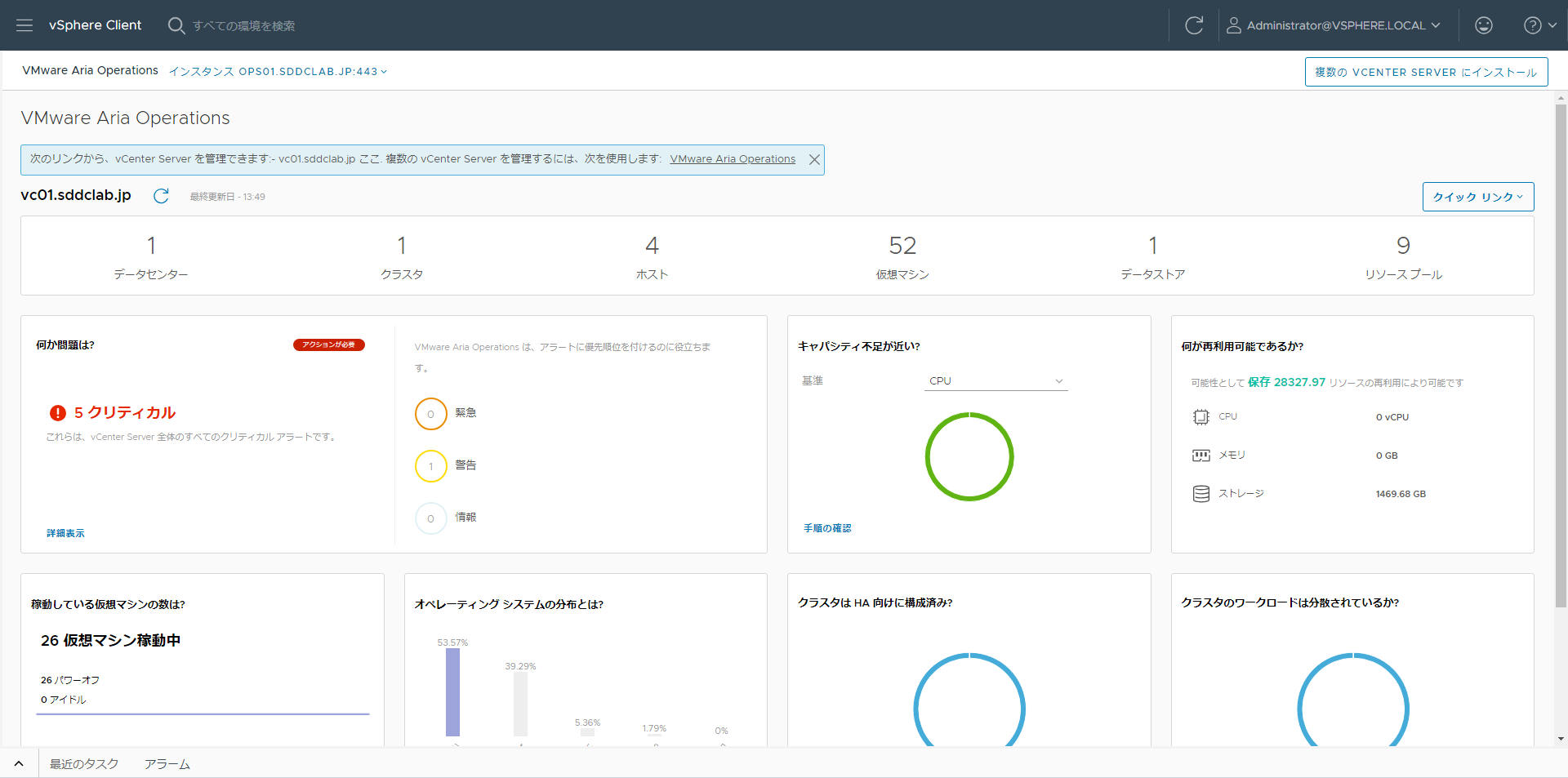The width and height of the screenshot is (1568, 778).
Task: Click the vc01.sddclab.jp heading
Action: click(76, 195)
